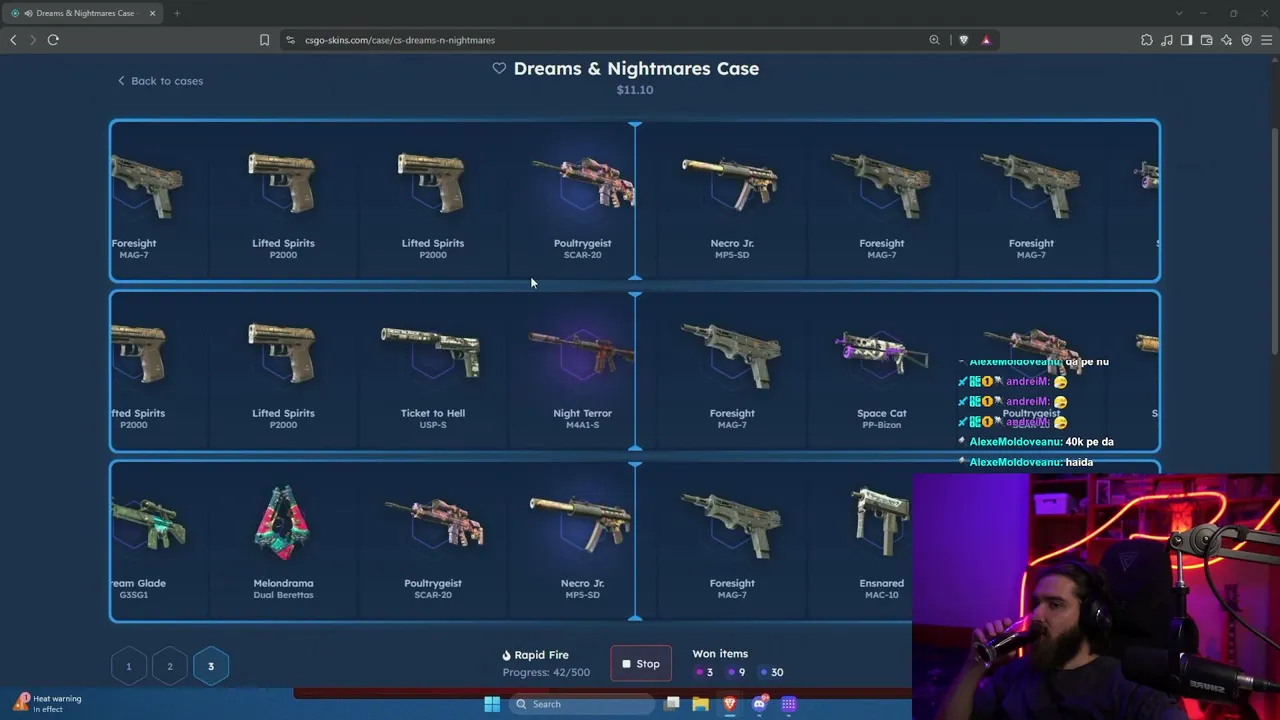The height and width of the screenshot is (720, 1280).
Task: Click the Progress: 42/500 text
Action: [x=546, y=672]
